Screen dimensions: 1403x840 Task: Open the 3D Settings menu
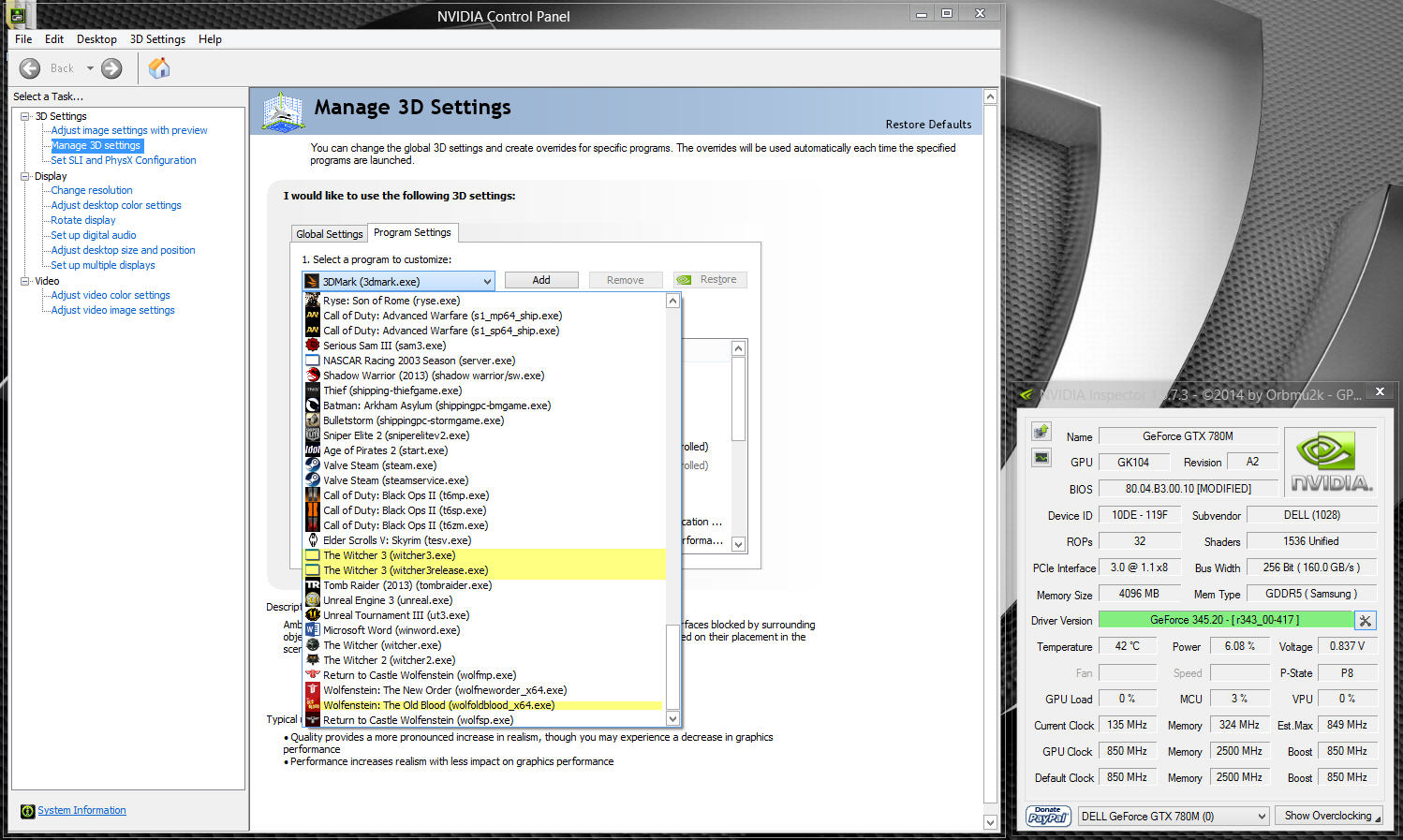pyautogui.click(x=157, y=39)
